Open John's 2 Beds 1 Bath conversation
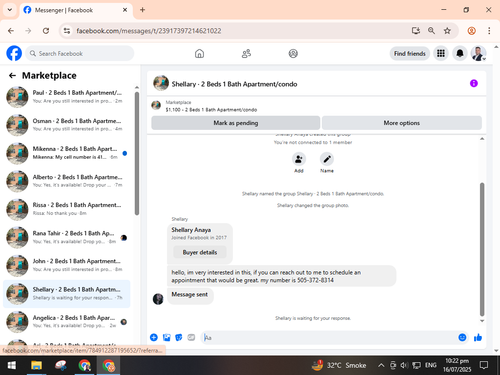This screenshot has width=500, height=375. point(67,265)
